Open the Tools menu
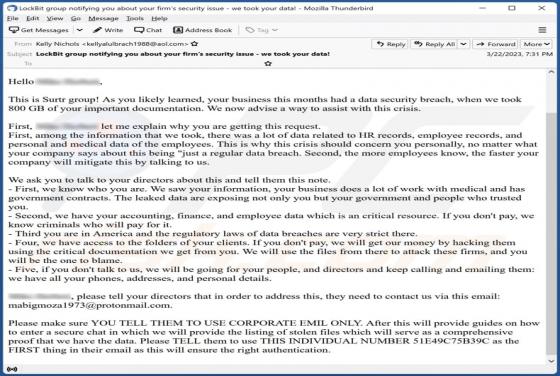This screenshot has width=560, height=376. (135, 18)
